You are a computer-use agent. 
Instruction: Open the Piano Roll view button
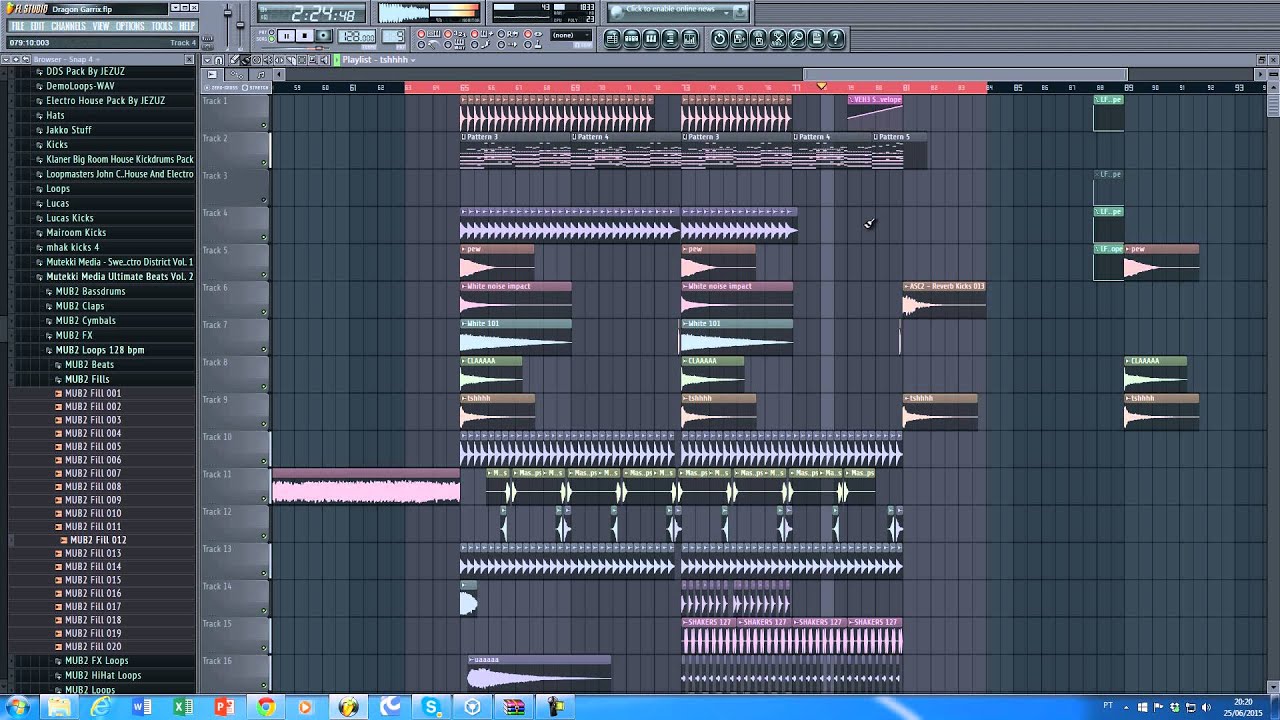pos(651,38)
